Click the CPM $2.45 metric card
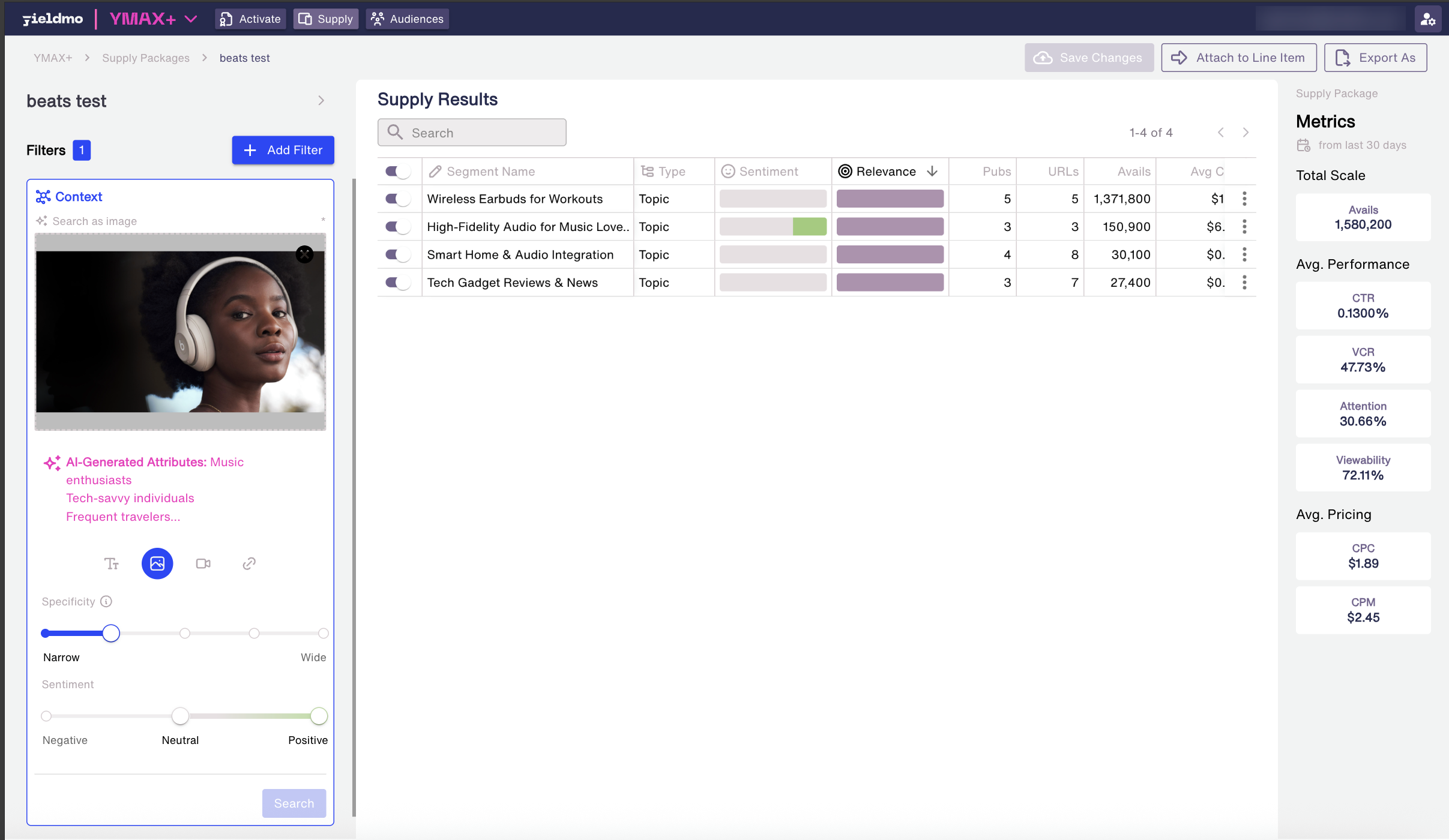 (x=1363, y=610)
